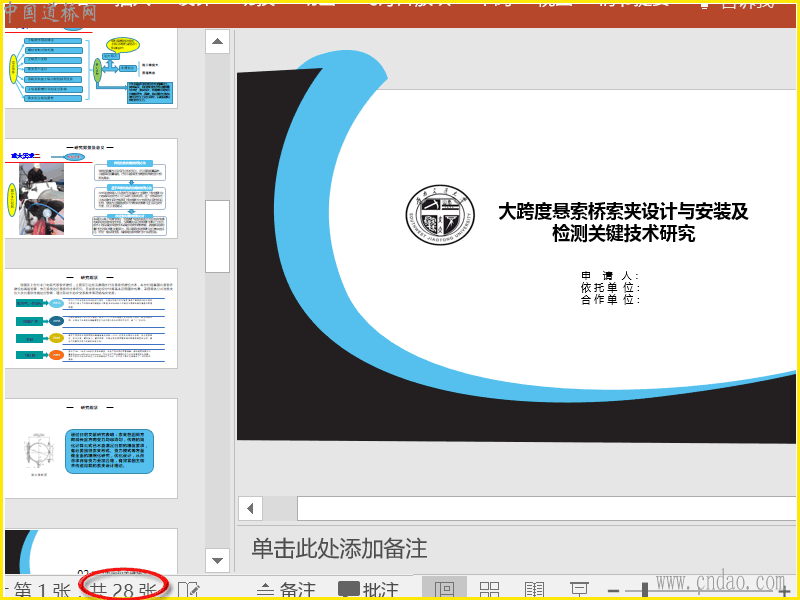800x600 pixels.
Task: Click the '申请人:' text on slide
Action: (x=610, y=276)
